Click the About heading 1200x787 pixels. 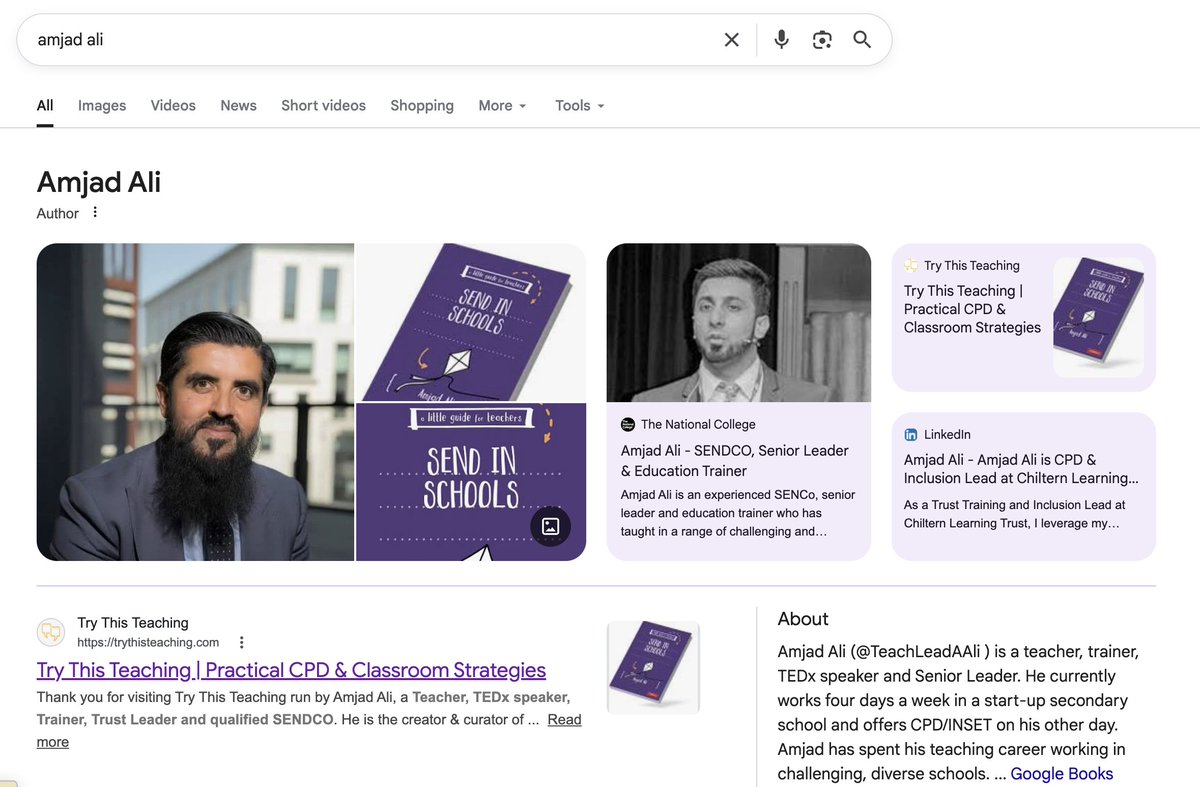click(803, 619)
